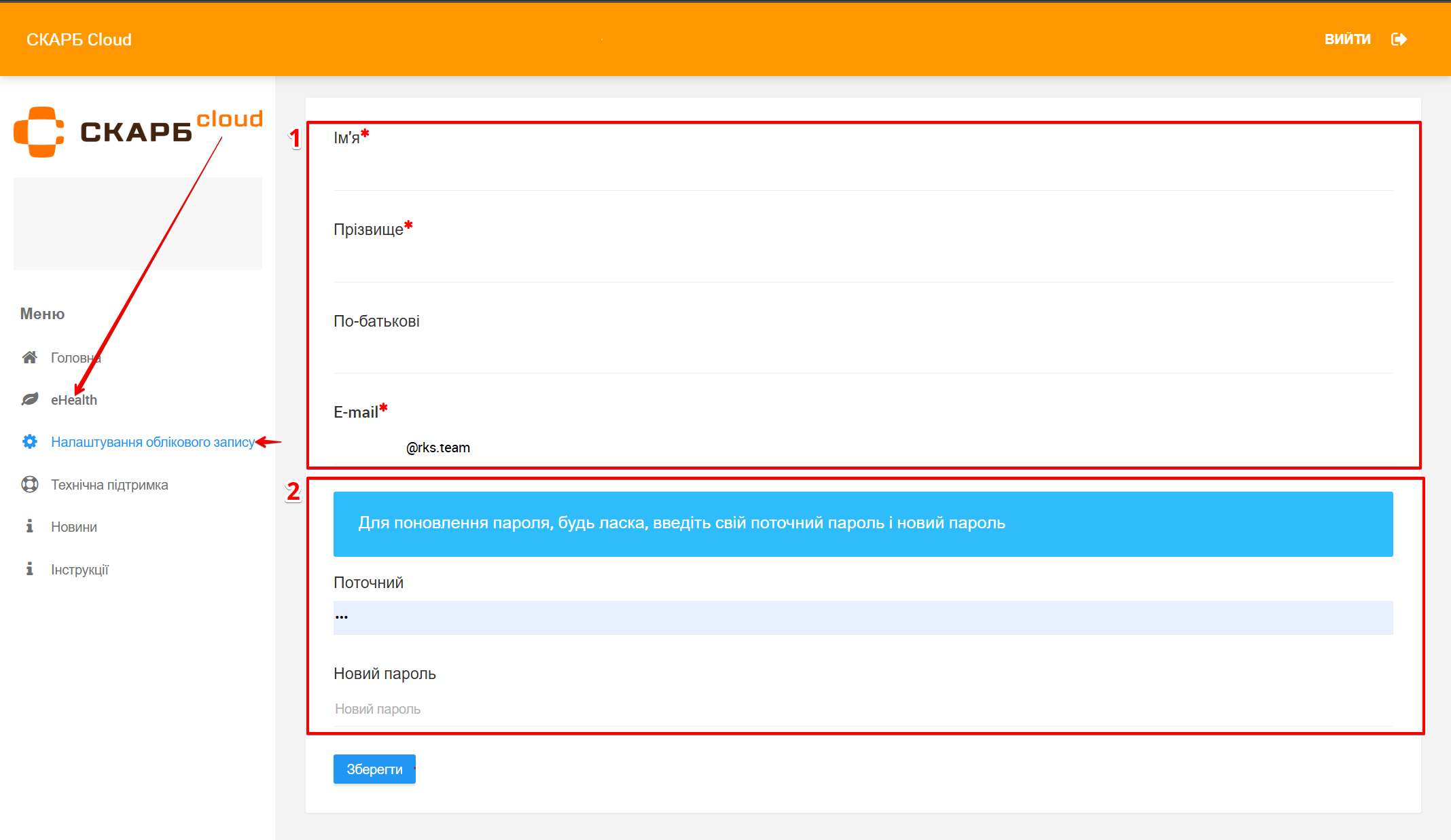Click the leaf icon next to eHealth
Image resolution: width=1451 pixels, height=840 pixels.
click(x=29, y=399)
